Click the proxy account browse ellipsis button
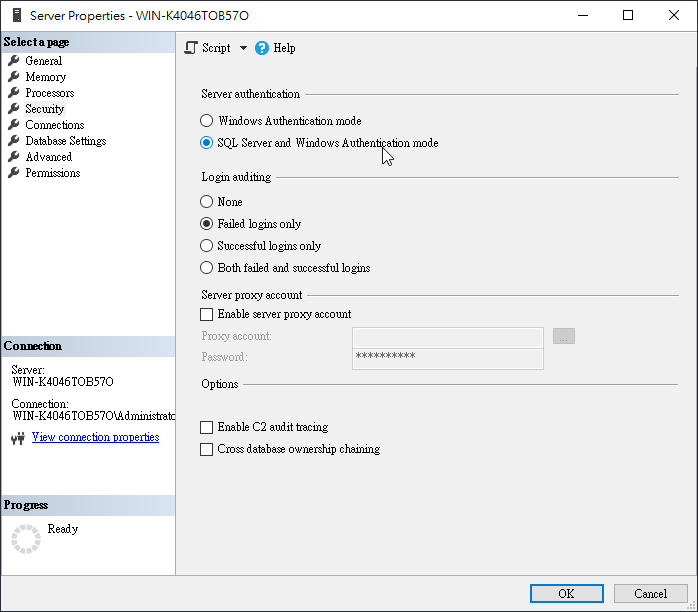698x612 pixels. pyautogui.click(x=564, y=336)
